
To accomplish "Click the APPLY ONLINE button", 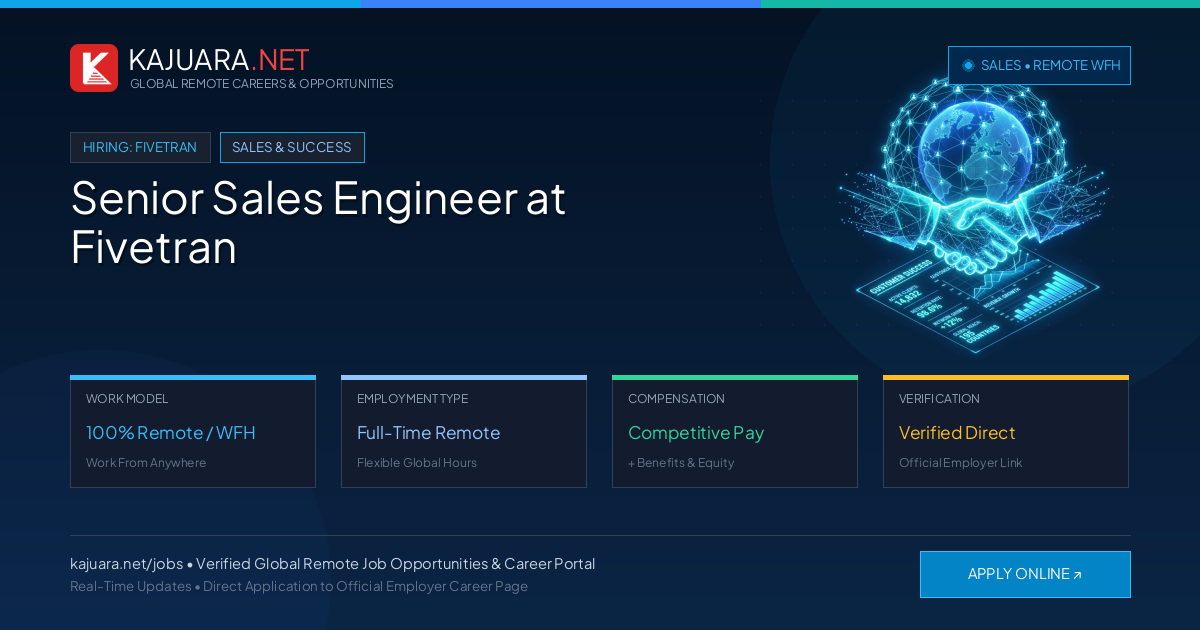I will coord(1025,574).
